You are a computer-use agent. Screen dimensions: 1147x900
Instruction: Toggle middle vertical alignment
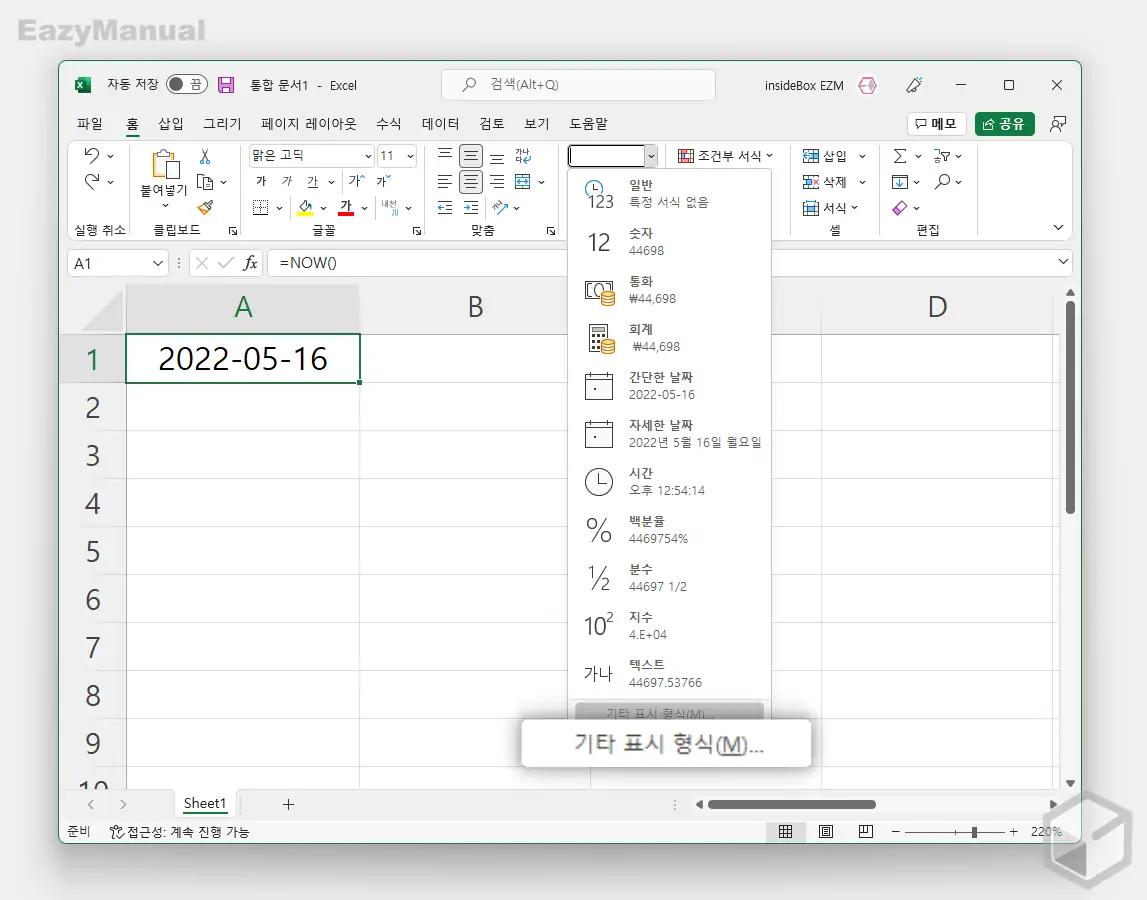[470, 156]
